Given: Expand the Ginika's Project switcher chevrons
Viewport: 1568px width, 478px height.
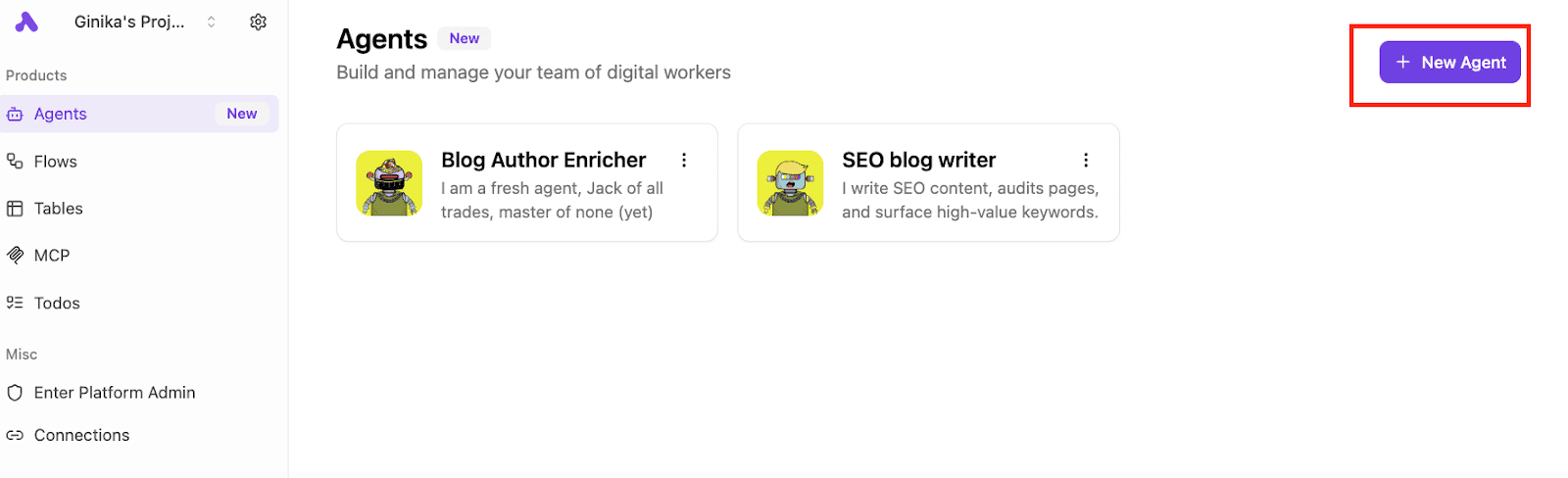Looking at the screenshot, I should (211, 22).
